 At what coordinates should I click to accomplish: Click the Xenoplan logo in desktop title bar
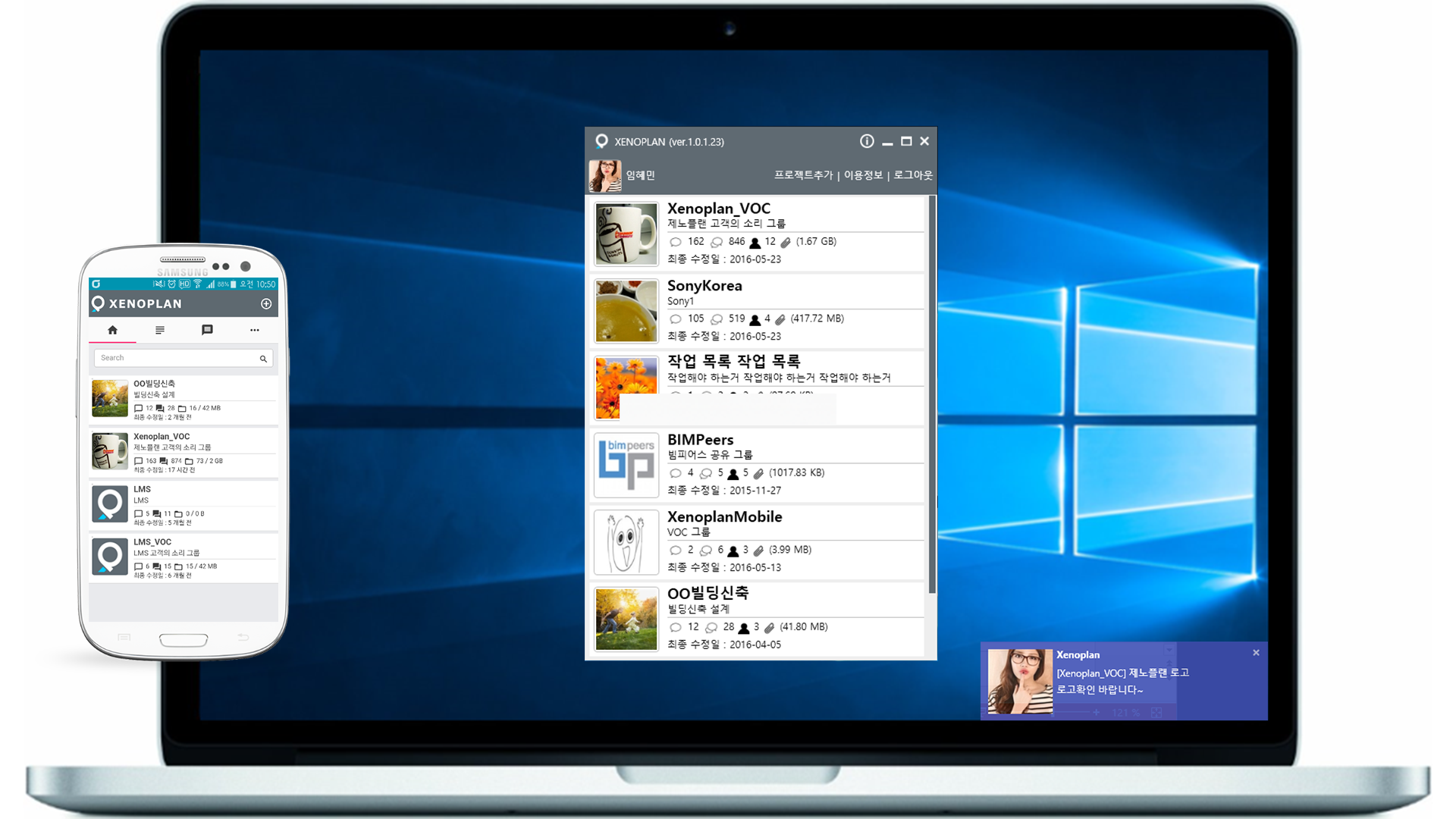click(x=601, y=141)
